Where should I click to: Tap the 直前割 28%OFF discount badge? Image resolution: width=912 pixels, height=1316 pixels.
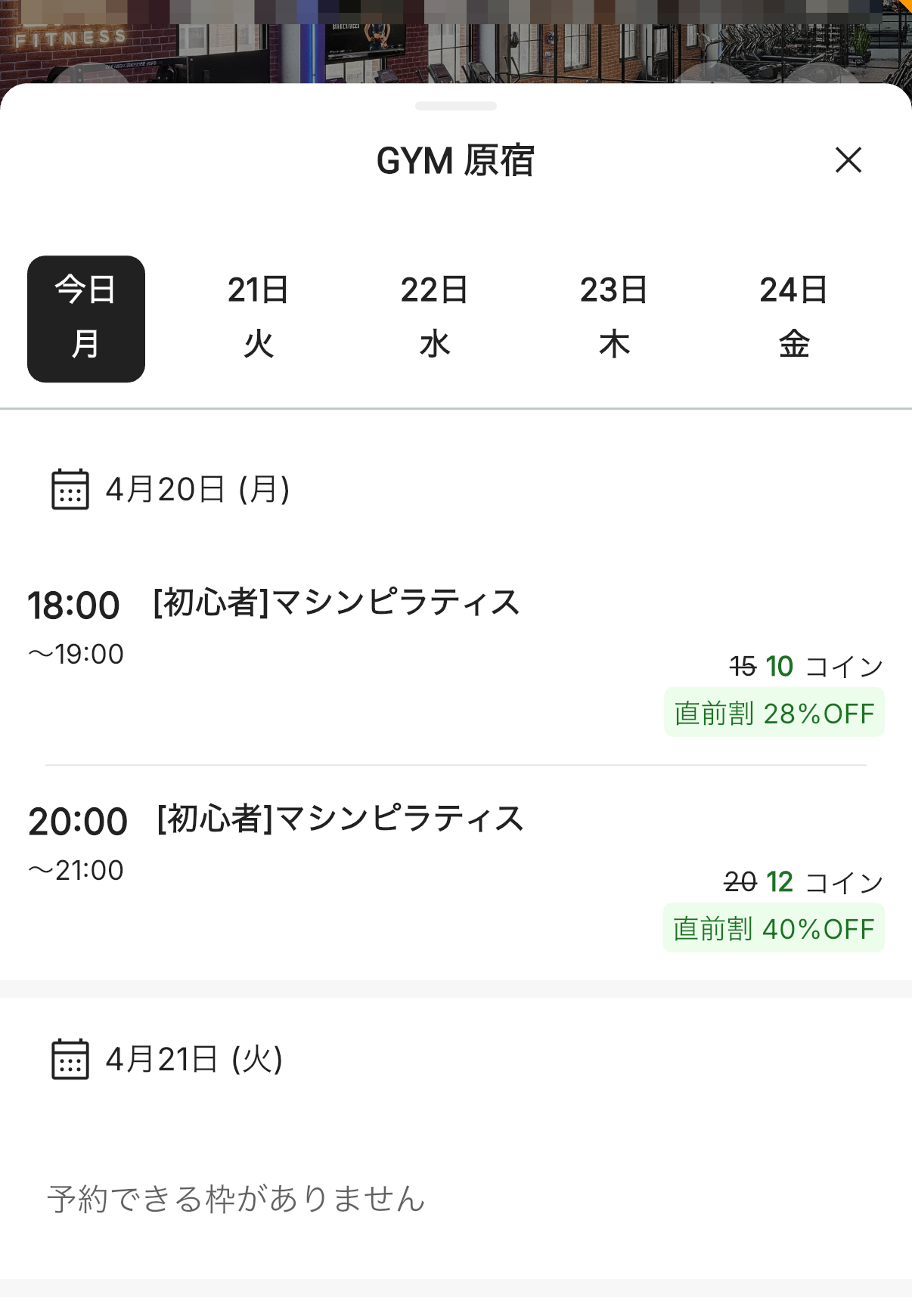point(774,713)
